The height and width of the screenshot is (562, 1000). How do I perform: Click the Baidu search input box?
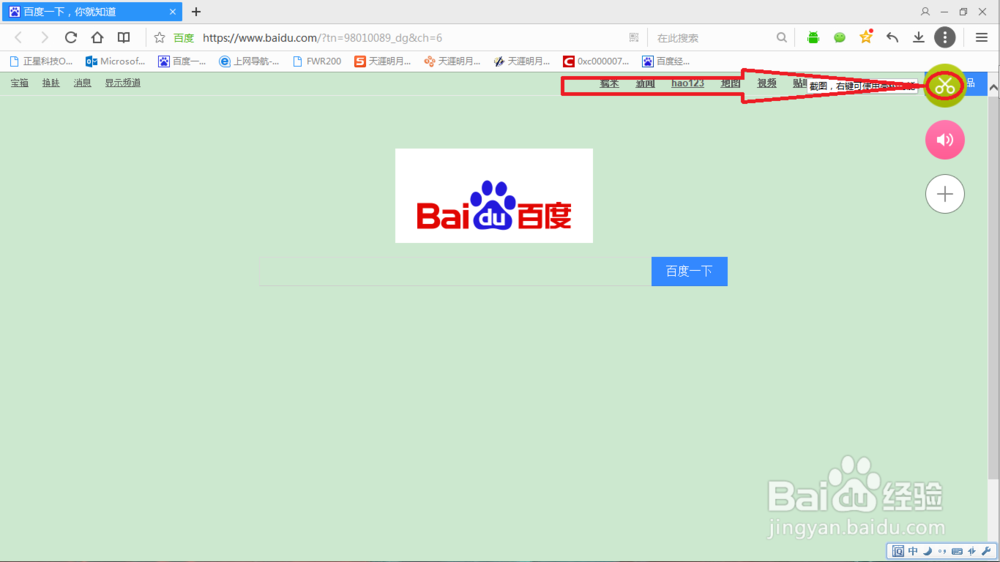point(455,271)
